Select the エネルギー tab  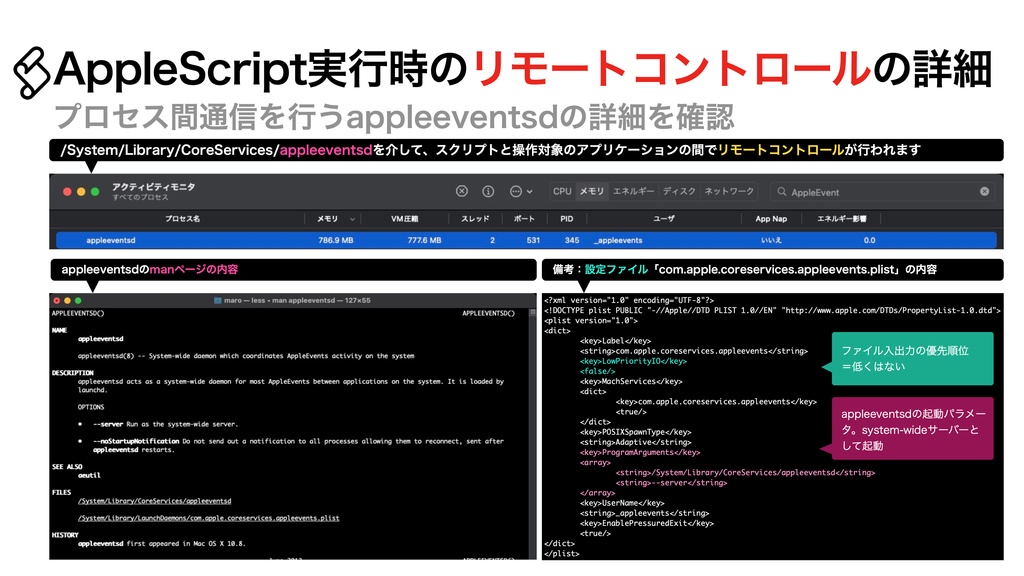pyautogui.click(x=634, y=192)
